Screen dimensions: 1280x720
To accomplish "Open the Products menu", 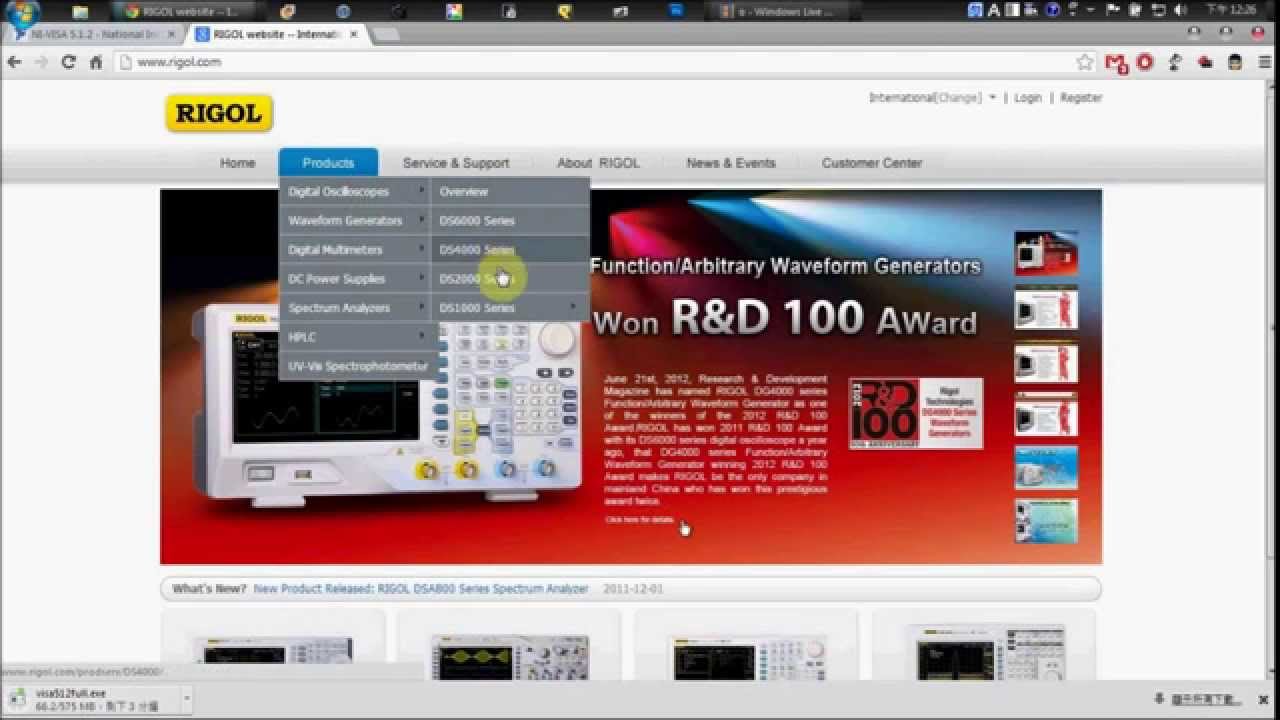I will click(328, 163).
